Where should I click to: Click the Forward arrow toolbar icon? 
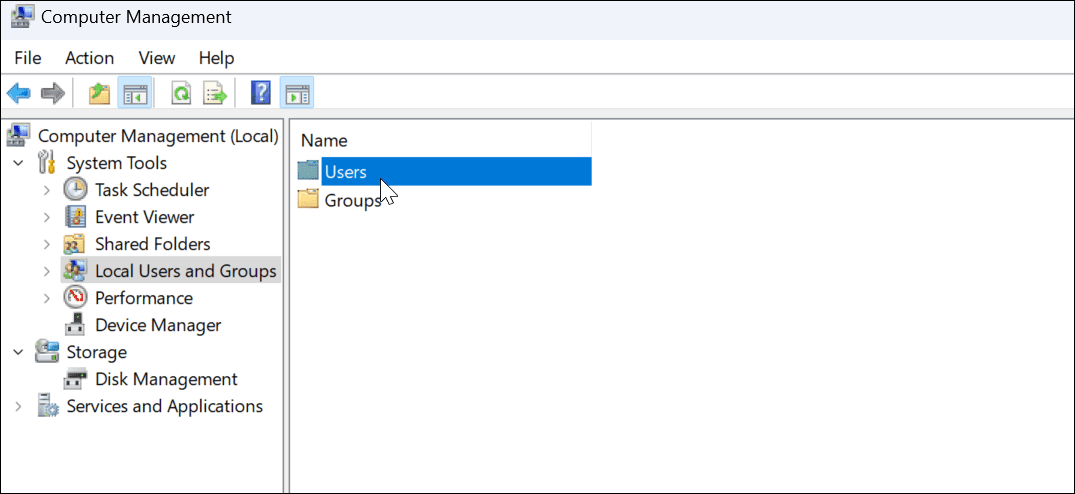[52, 92]
